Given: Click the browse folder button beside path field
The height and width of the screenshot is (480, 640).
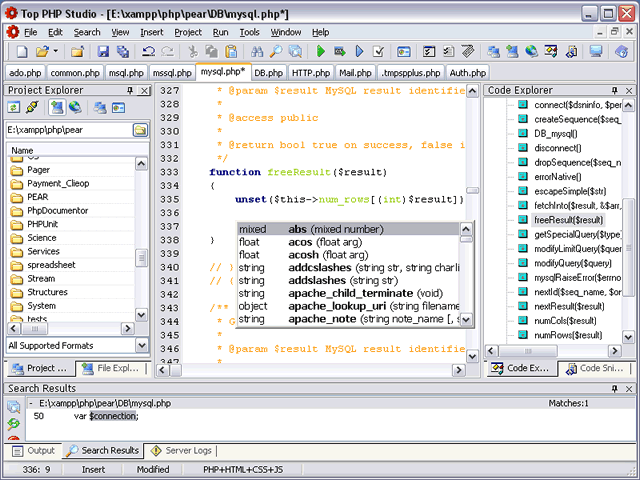Looking at the screenshot, I should point(140,130).
